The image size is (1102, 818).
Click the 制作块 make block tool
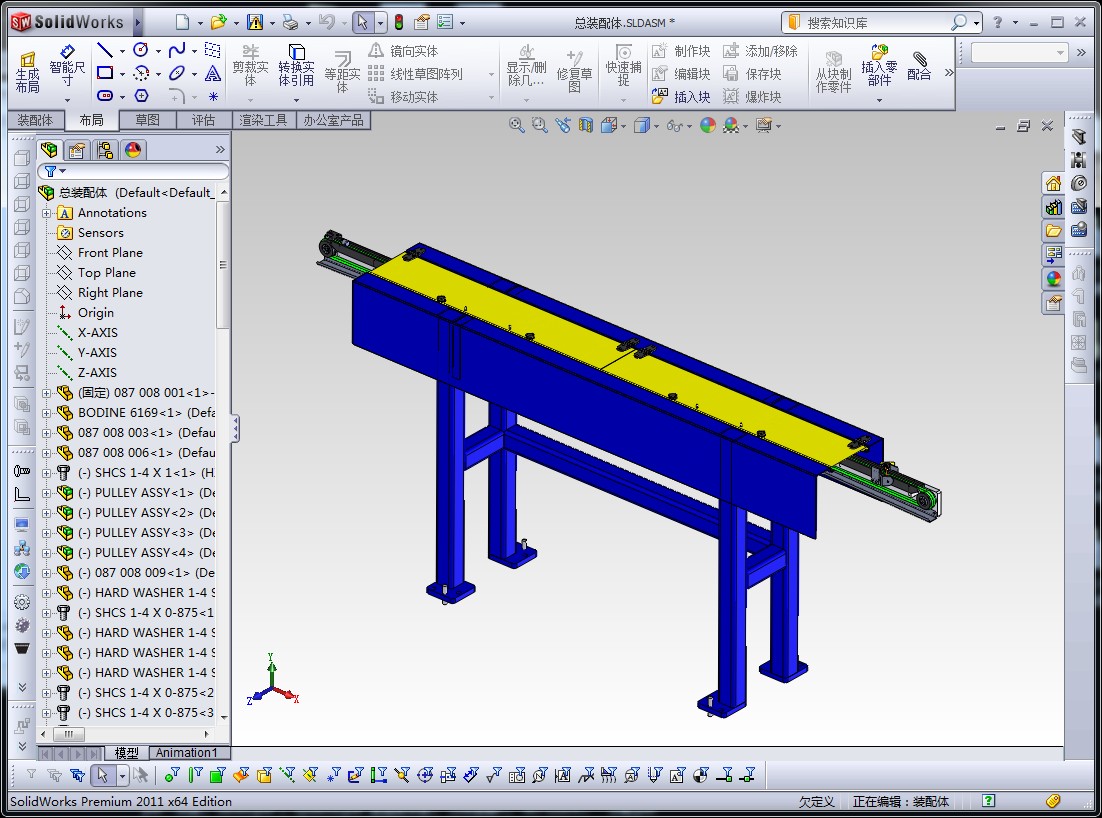[681, 51]
